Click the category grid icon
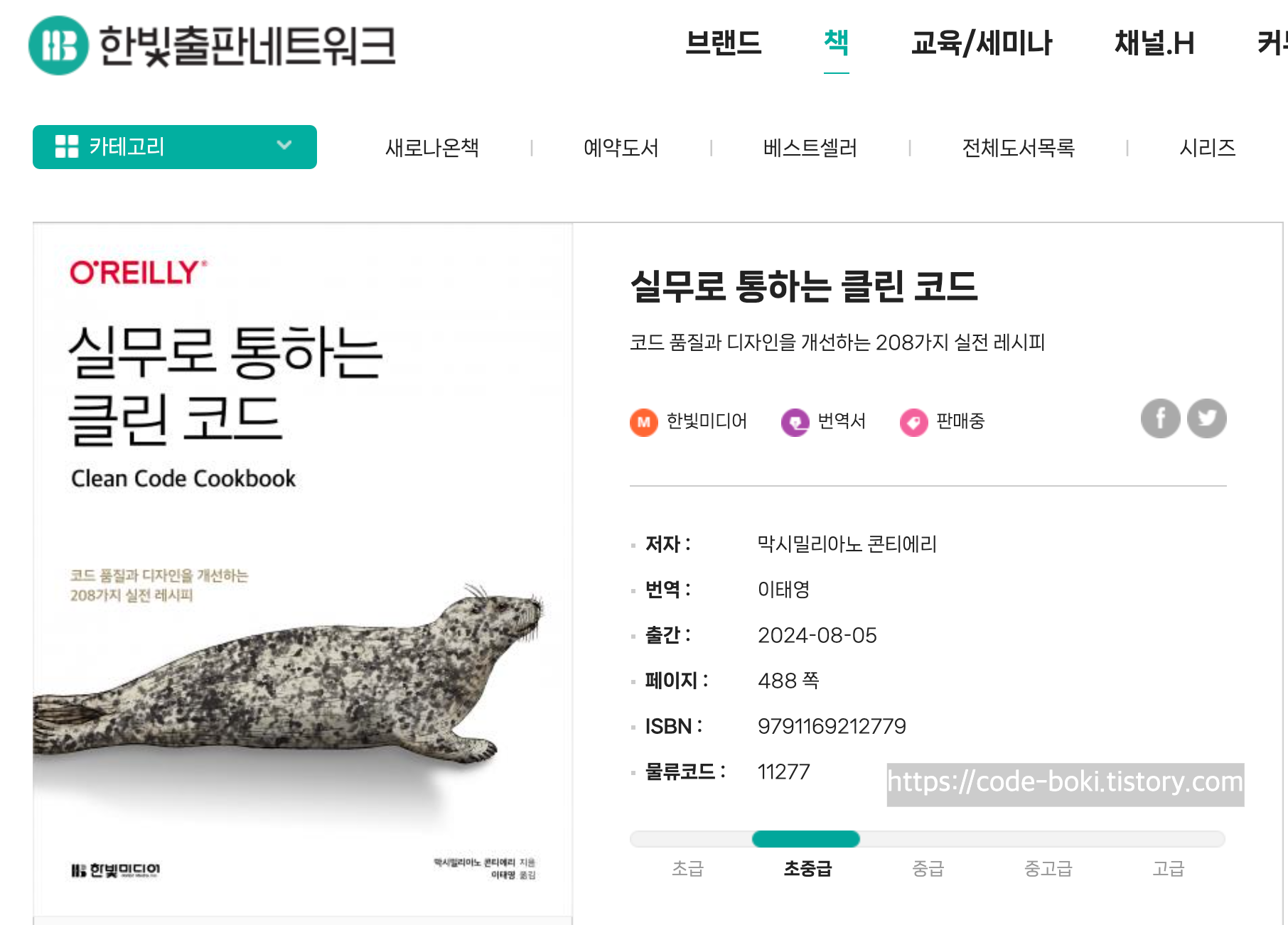1288x925 pixels. tap(67, 146)
